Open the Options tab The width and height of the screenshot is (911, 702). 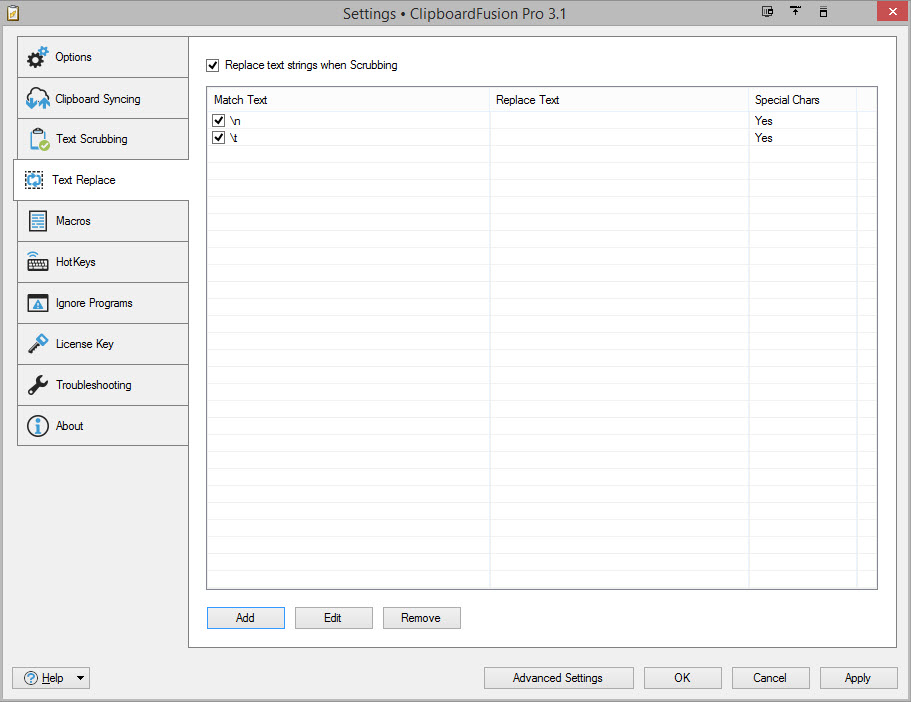[103, 57]
